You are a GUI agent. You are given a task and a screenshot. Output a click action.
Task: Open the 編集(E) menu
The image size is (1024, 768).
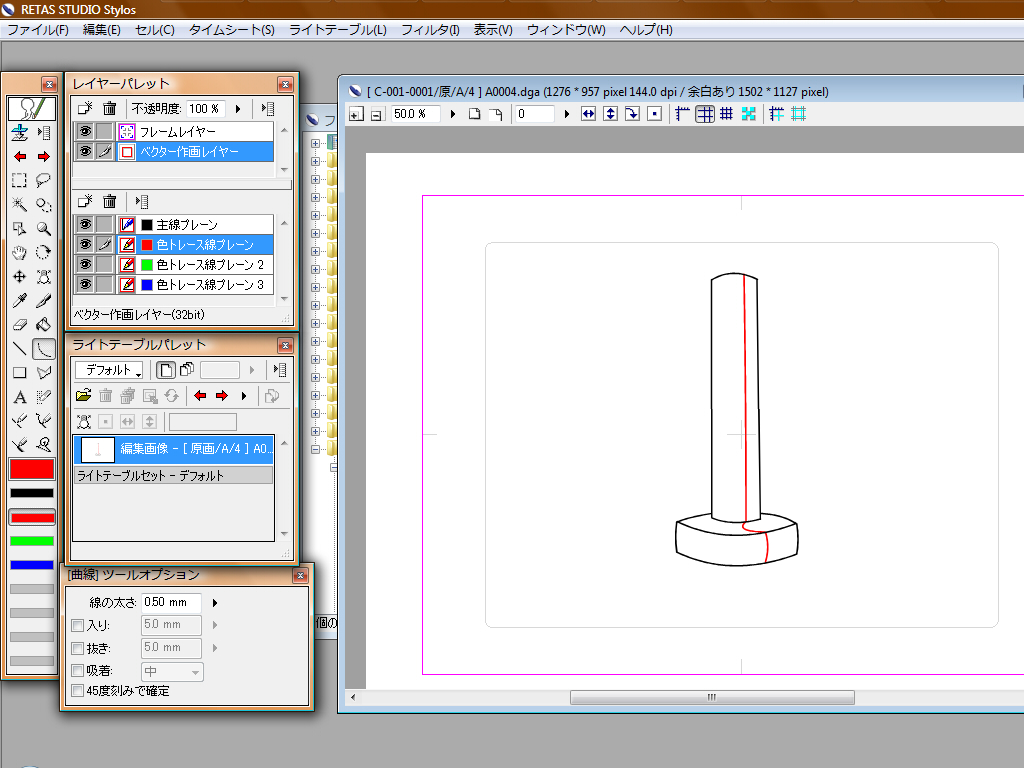102,30
